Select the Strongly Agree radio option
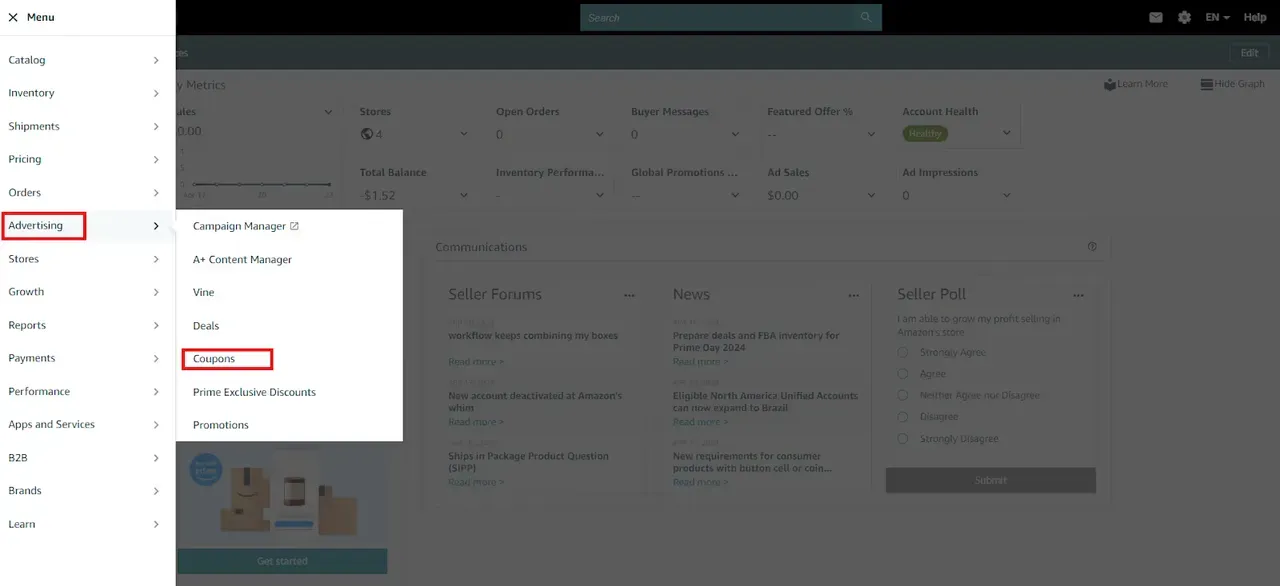The height and width of the screenshot is (586, 1280). [x=903, y=352]
